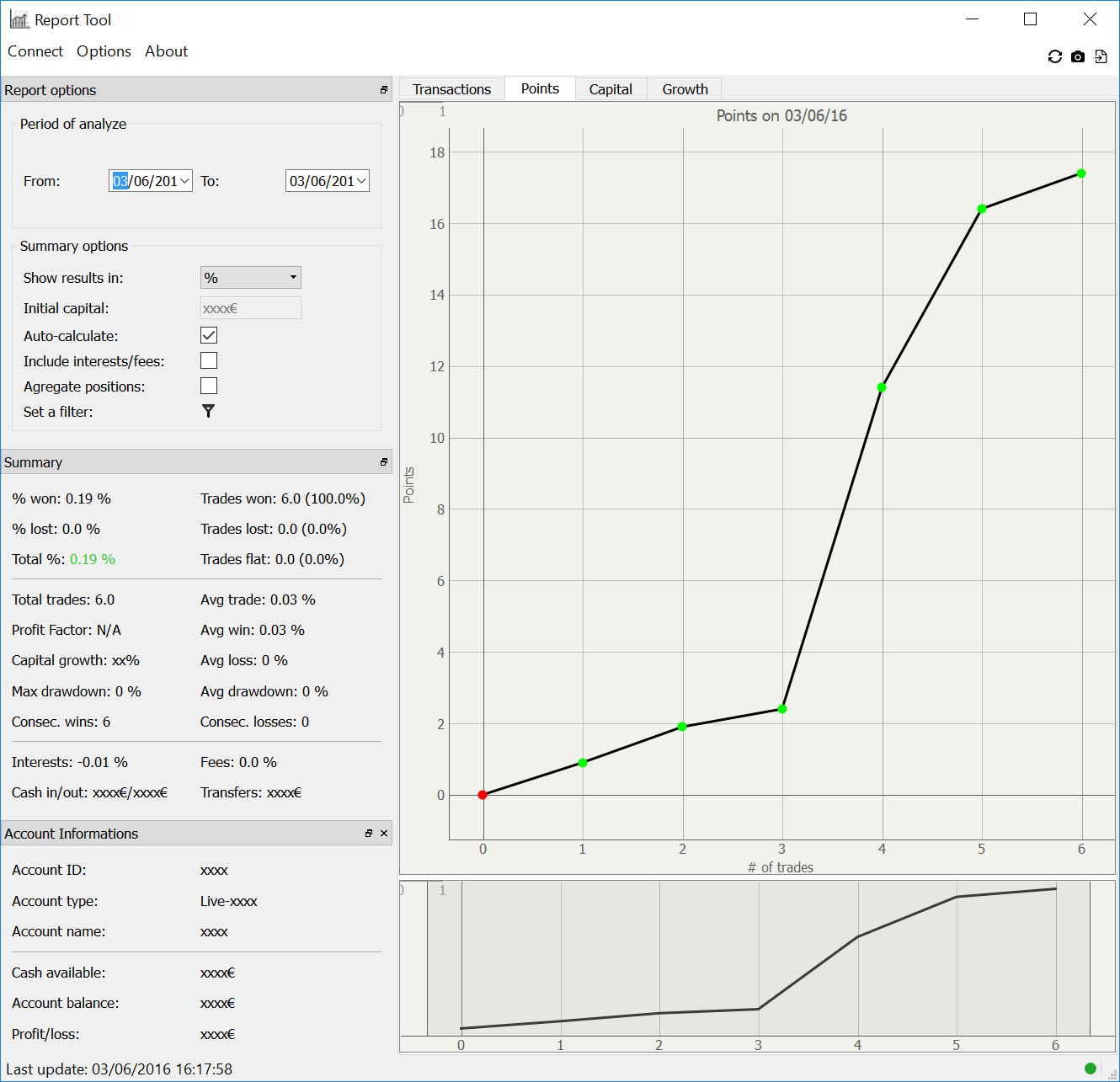The image size is (1120, 1082).
Task: Click 'Transfers: xxxx€' text
Action: coord(251,792)
